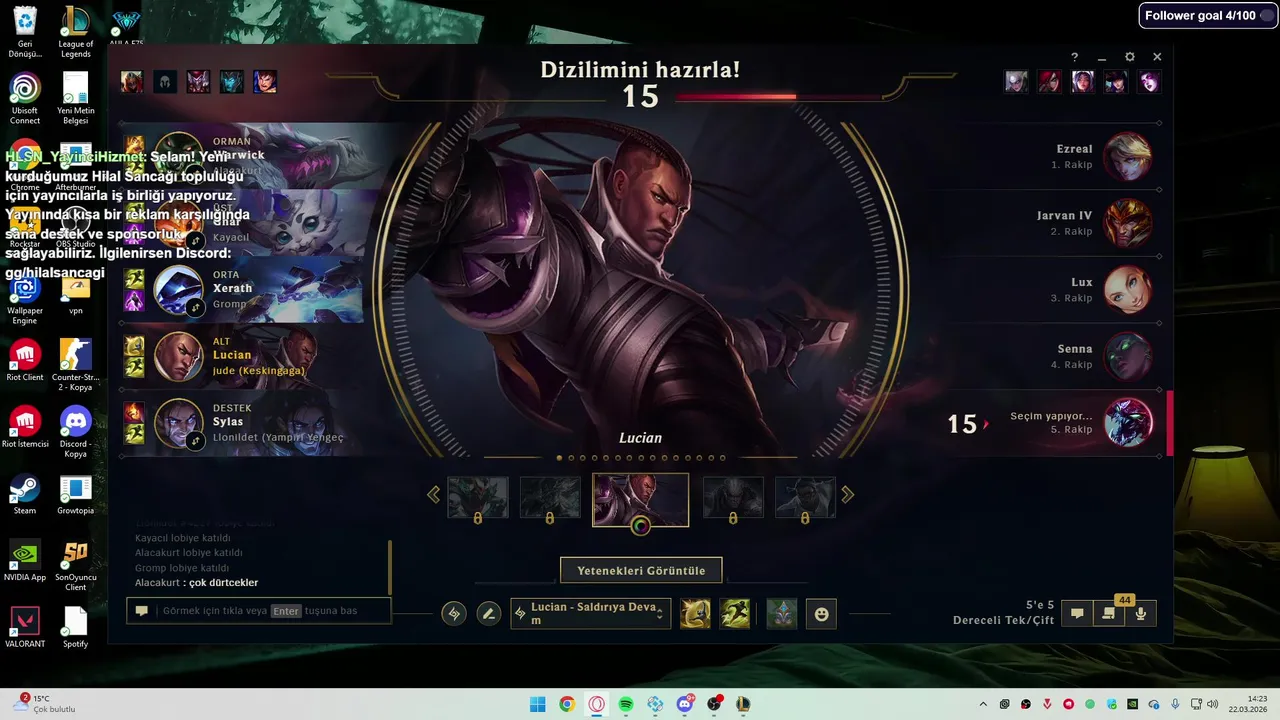Open Windows Start menu
Viewport: 1280px width, 720px height.
tap(537, 704)
